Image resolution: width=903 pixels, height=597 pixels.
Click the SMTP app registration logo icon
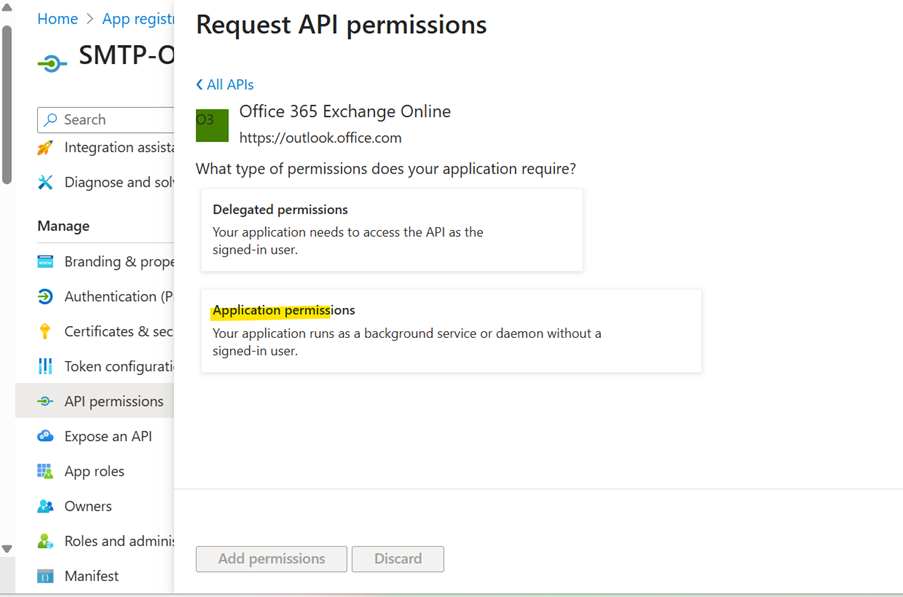click(52, 63)
